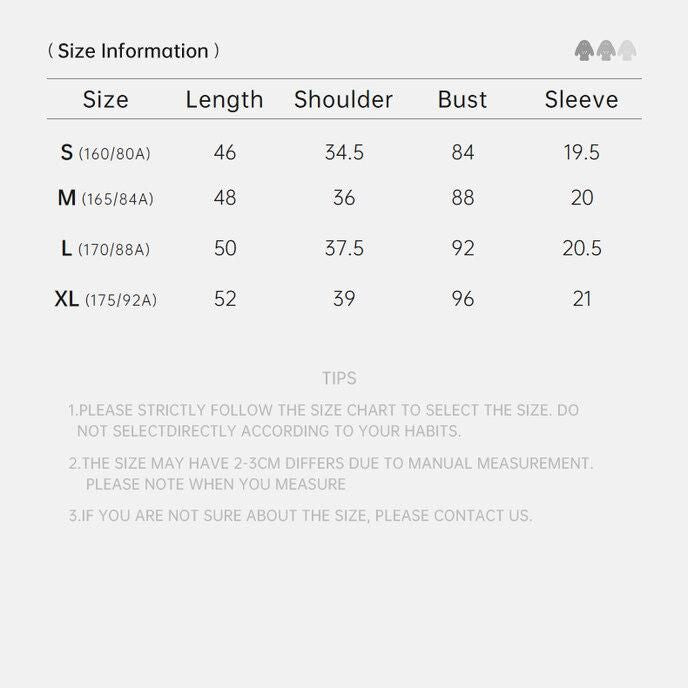Click the Bust column header
The image size is (688, 688).
pos(462,100)
